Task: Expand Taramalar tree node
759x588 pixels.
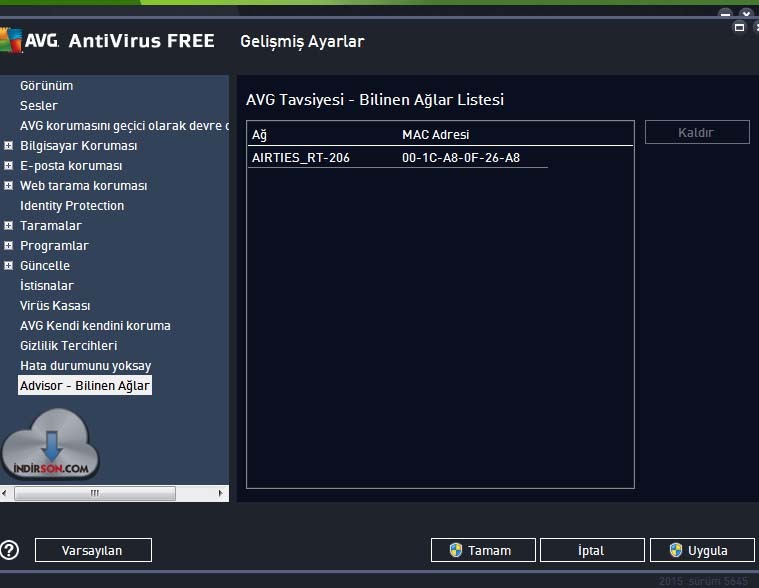Action: [x=8, y=226]
